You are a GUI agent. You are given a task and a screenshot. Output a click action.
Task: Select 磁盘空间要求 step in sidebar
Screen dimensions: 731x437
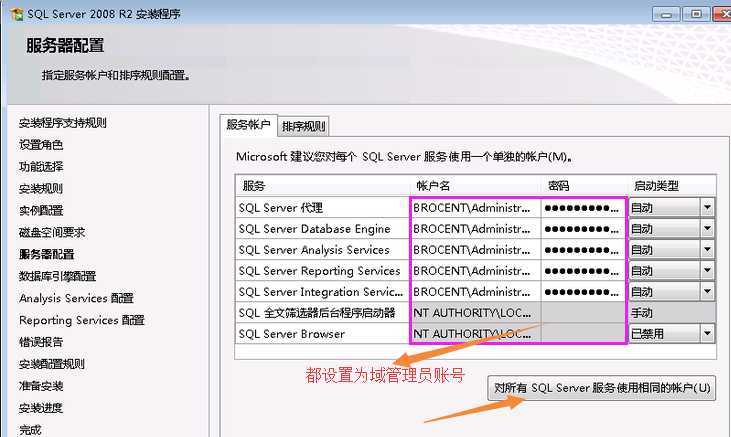pyautogui.click(x=52, y=232)
